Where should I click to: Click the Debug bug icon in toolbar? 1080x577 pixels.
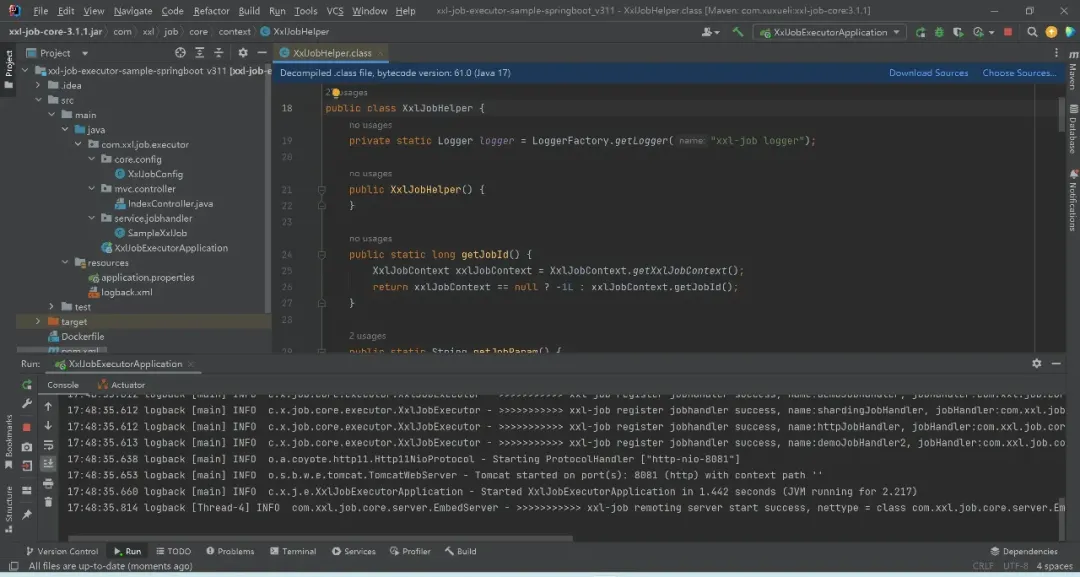click(x=938, y=32)
